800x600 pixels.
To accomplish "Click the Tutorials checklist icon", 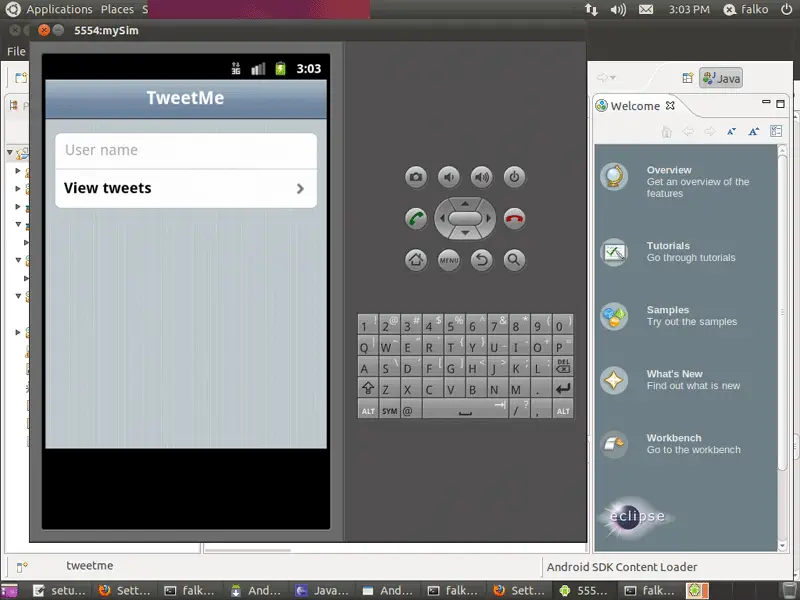I will (x=614, y=252).
